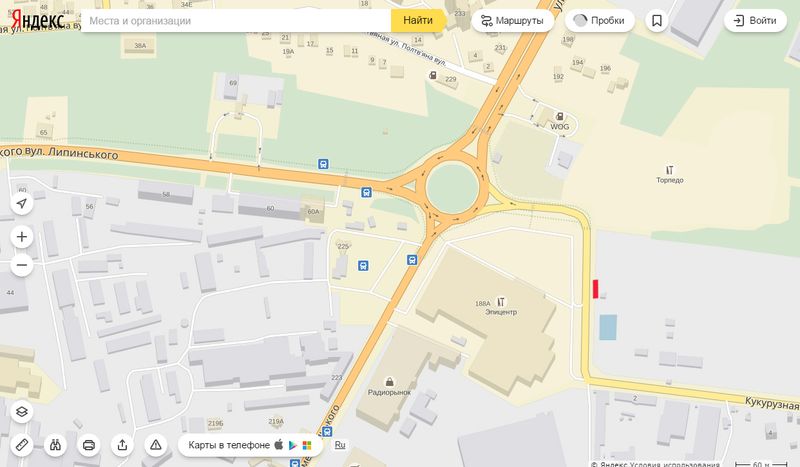
Task: Click the zoom out minus button
Action: click(21, 265)
